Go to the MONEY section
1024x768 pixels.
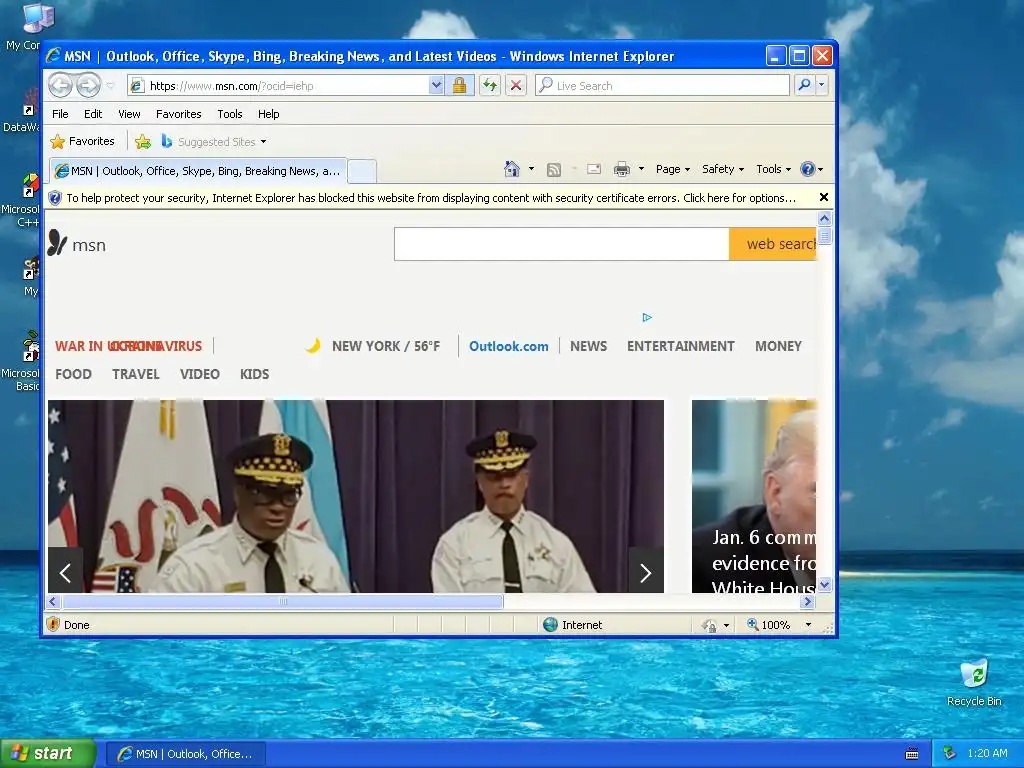(778, 346)
